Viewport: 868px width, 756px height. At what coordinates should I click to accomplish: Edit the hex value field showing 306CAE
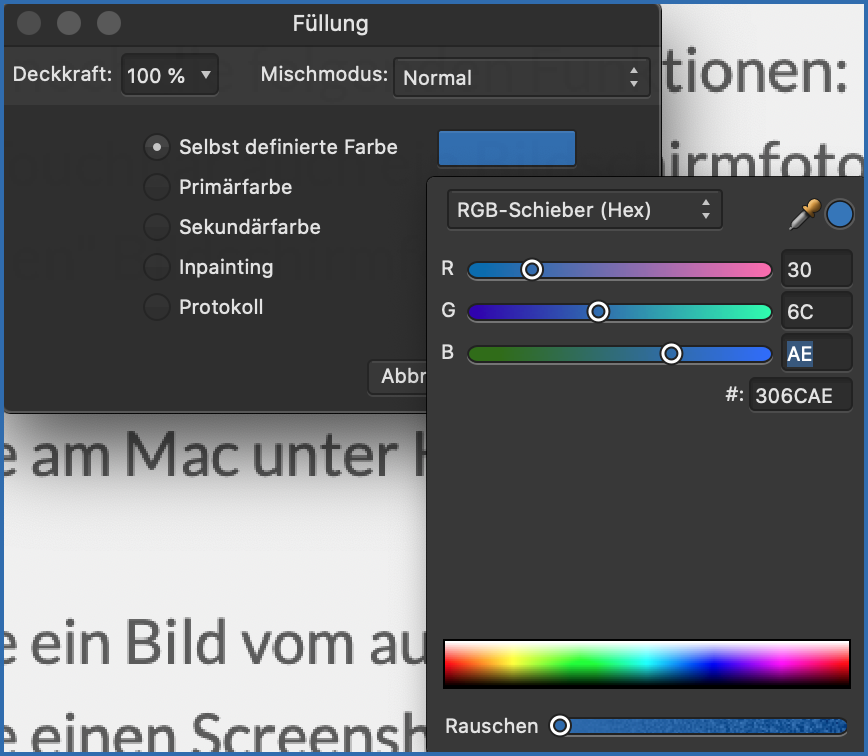pyautogui.click(x=800, y=394)
